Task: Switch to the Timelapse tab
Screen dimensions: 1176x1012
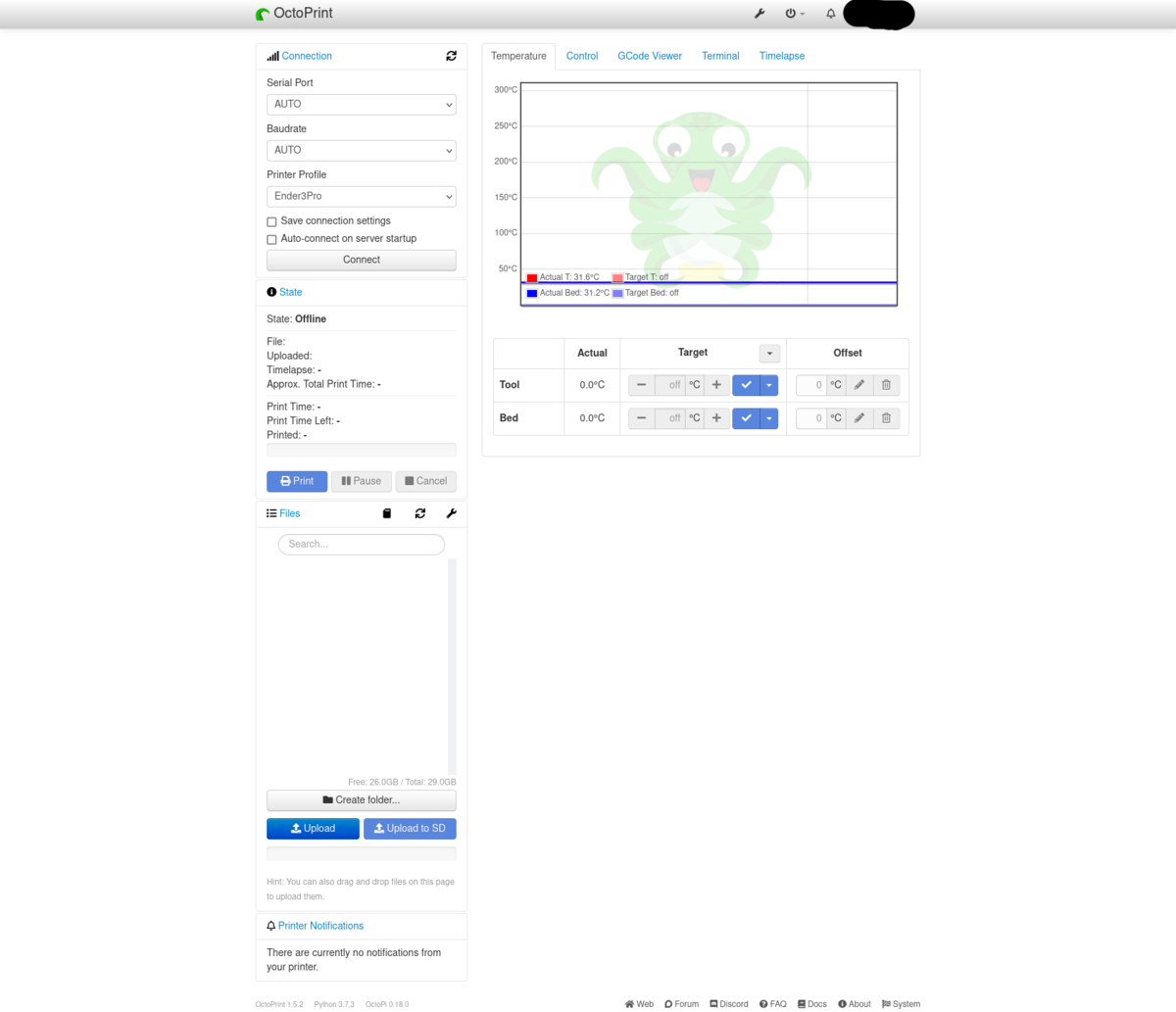Action: pos(782,56)
